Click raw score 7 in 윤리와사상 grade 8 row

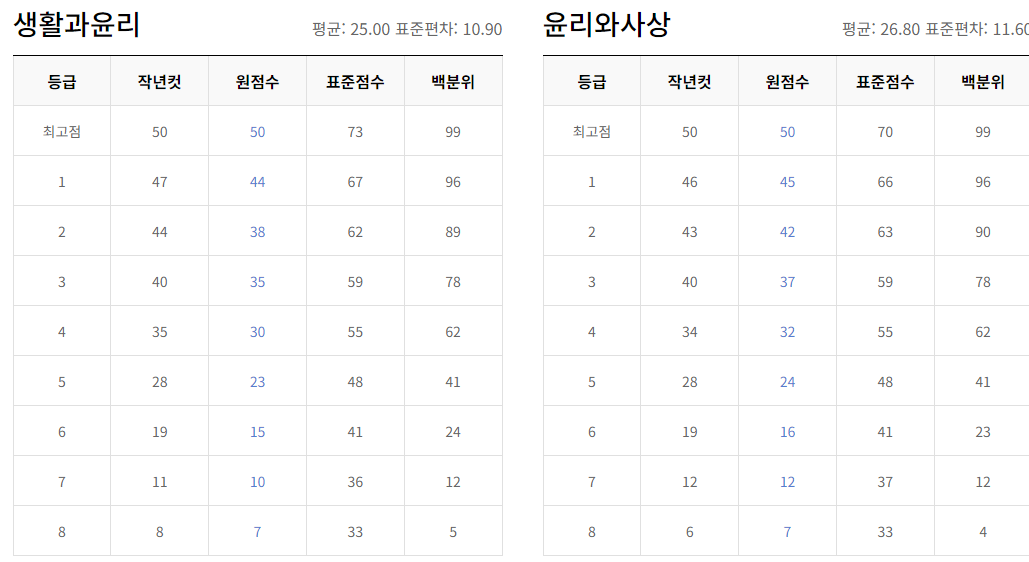787,531
